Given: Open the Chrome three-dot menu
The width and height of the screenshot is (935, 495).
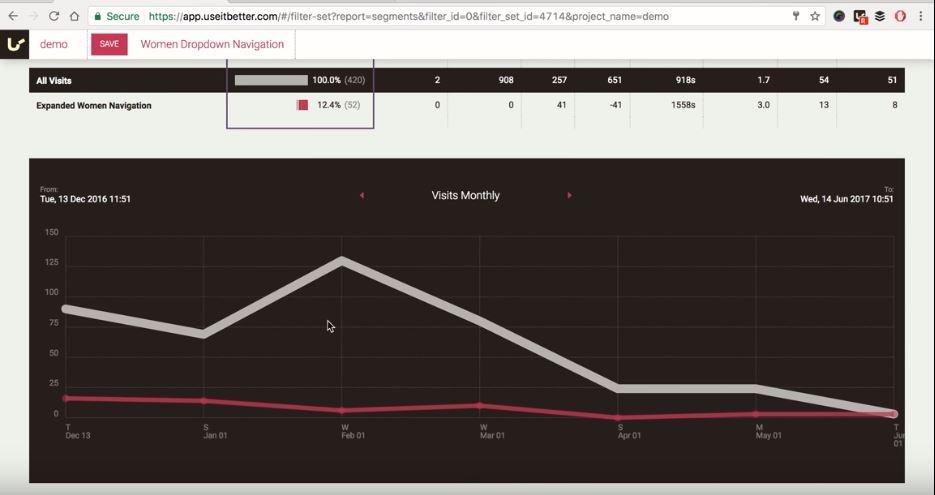Looking at the screenshot, I should (x=921, y=17).
